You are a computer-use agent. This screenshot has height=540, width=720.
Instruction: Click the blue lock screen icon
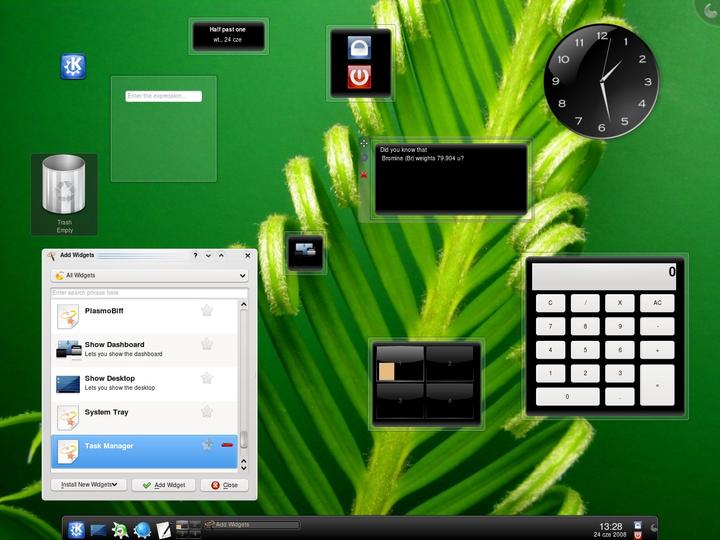click(359, 47)
